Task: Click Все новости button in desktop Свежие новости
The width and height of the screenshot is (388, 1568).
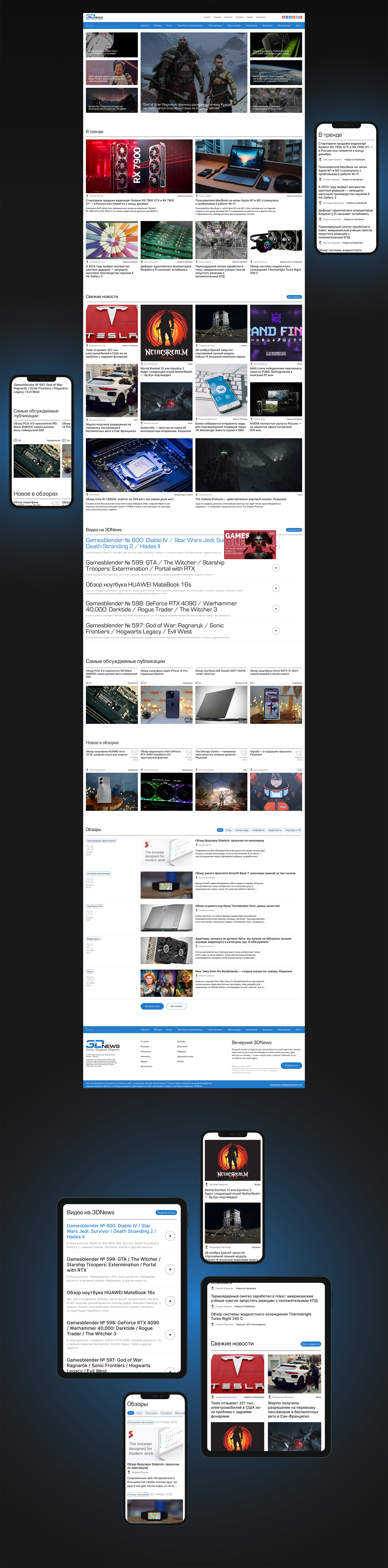Action: pos(294,297)
